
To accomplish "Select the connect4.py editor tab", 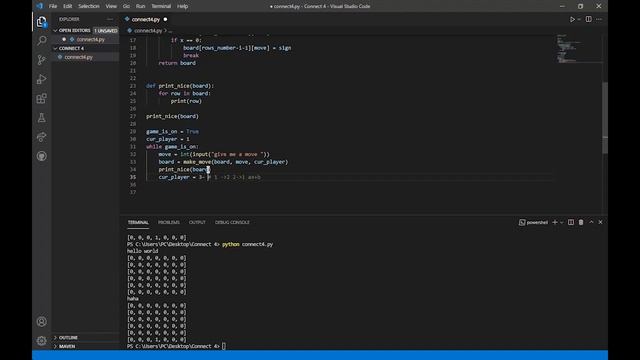I will click(x=146, y=19).
